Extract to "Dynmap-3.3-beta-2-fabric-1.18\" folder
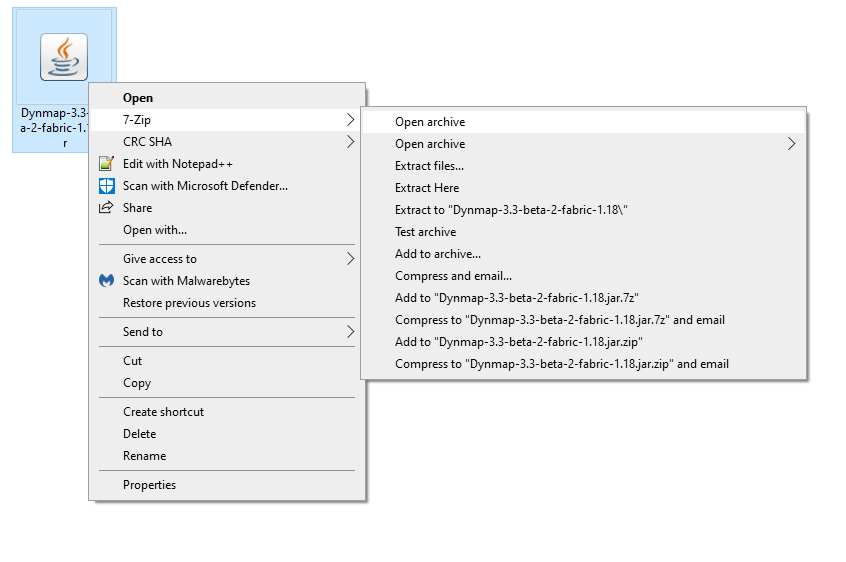The width and height of the screenshot is (846, 562). click(x=584, y=210)
